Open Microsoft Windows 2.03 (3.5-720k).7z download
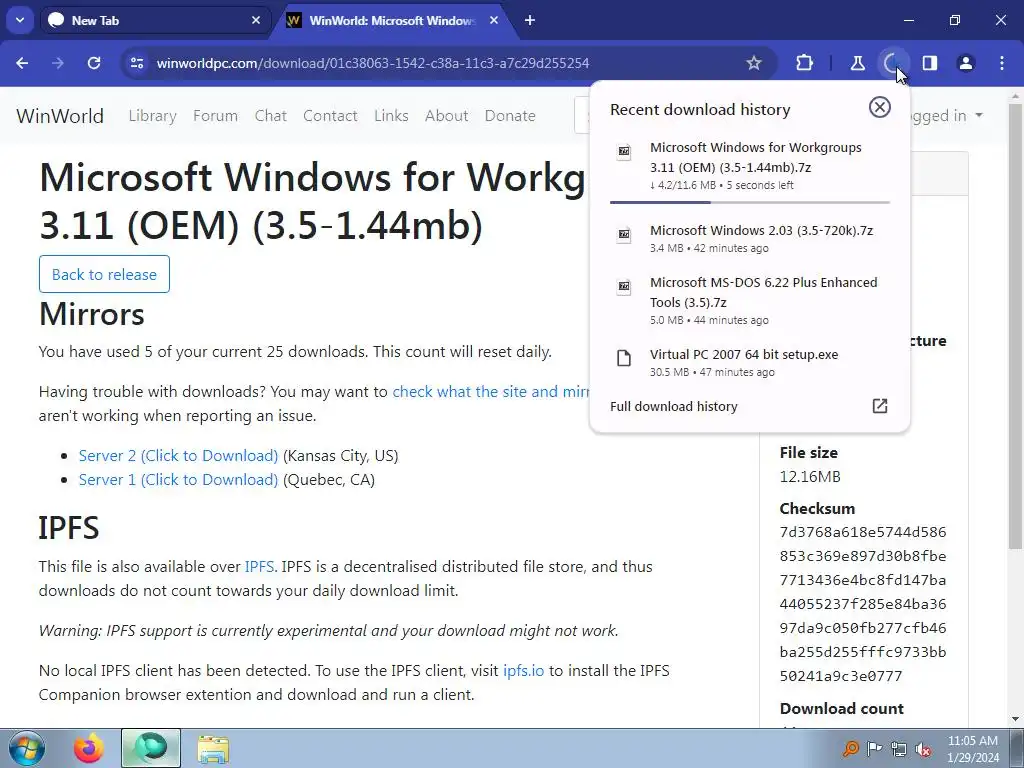Image resolution: width=1024 pixels, height=768 pixels. pyautogui.click(x=750, y=238)
